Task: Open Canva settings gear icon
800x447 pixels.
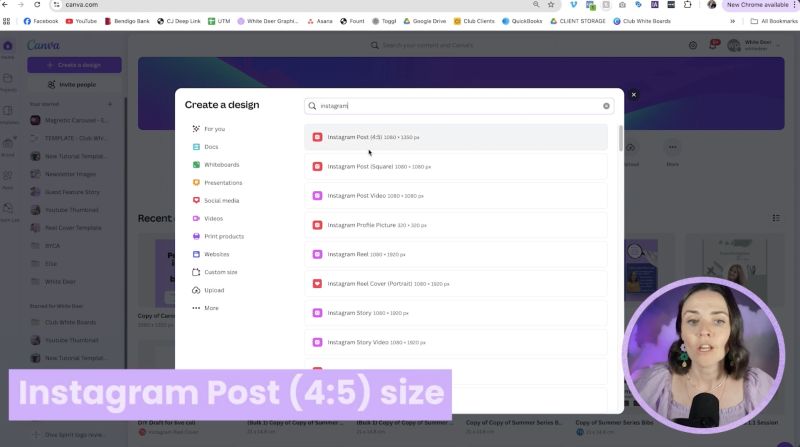Action: [693, 45]
